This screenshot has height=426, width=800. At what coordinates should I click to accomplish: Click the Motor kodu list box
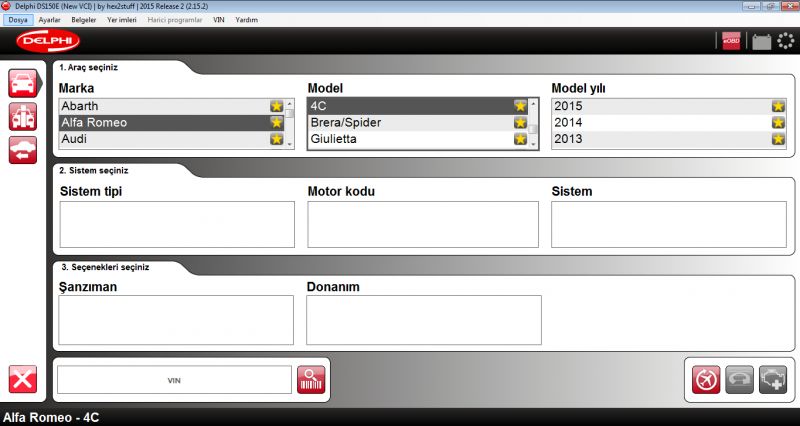[423, 224]
